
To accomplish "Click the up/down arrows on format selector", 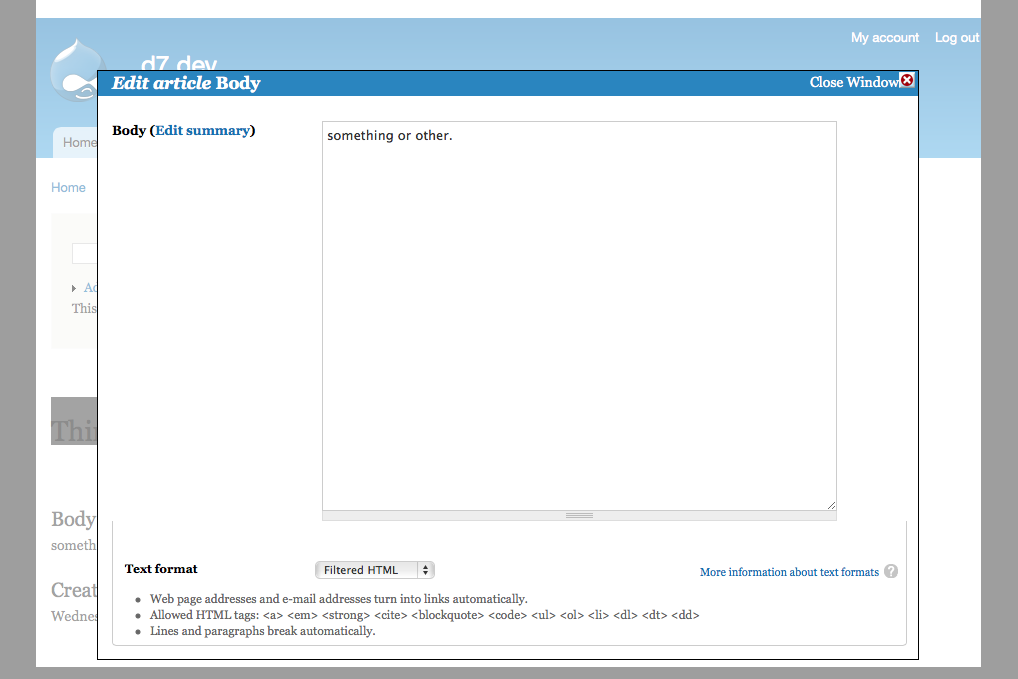I will pos(424,569).
